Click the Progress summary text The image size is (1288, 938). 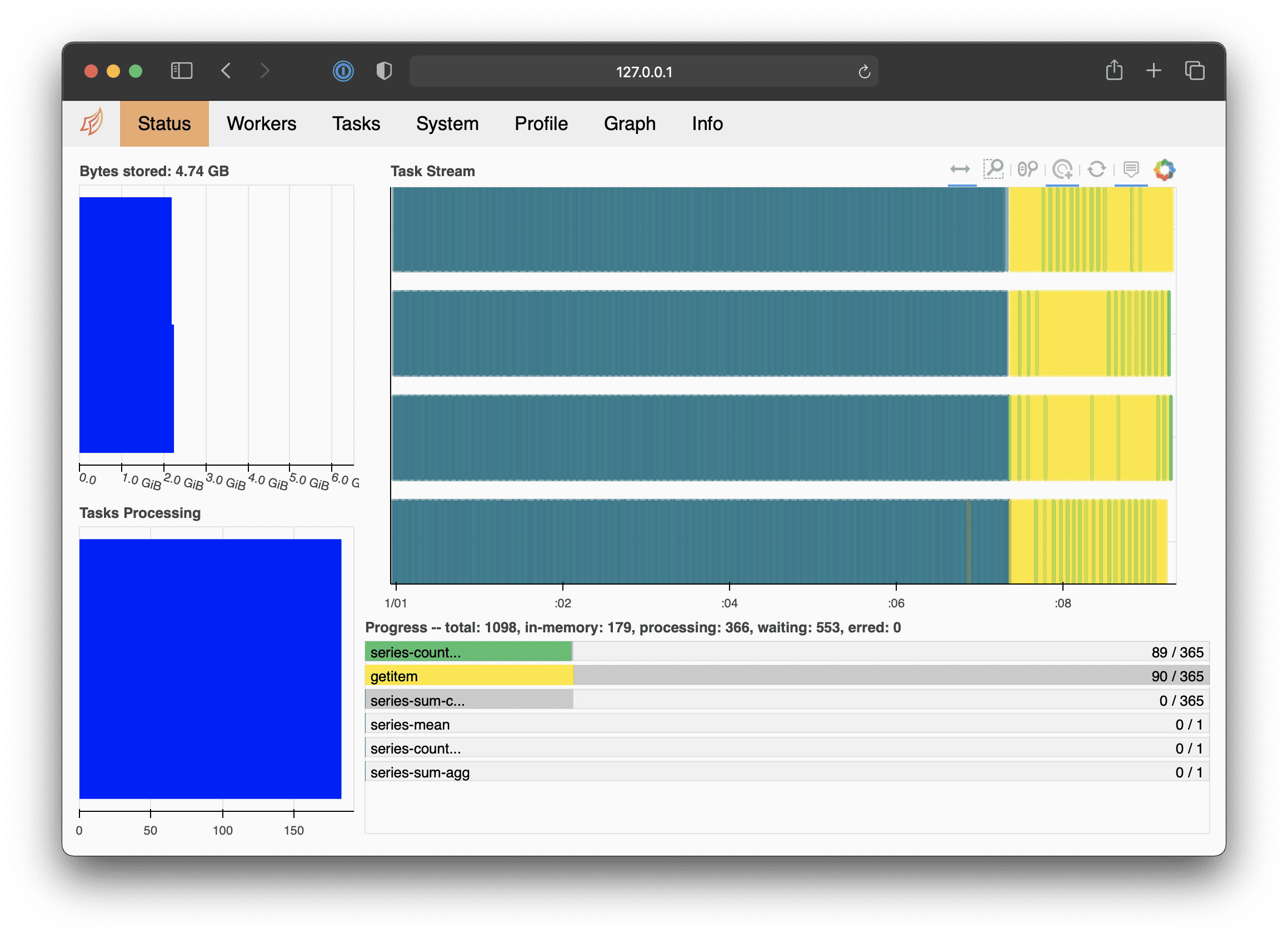[x=633, y=627]
